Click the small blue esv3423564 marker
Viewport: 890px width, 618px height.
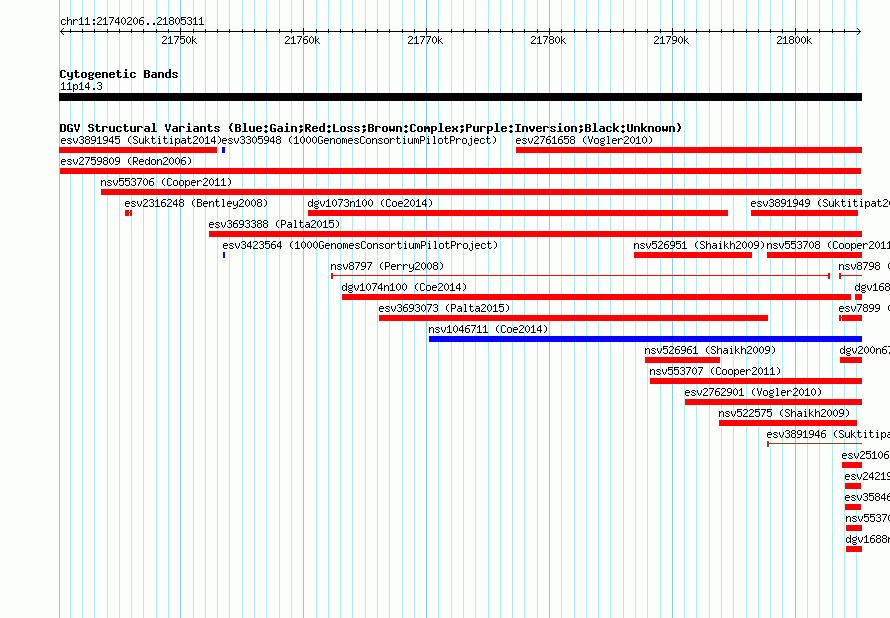(224, 255)
